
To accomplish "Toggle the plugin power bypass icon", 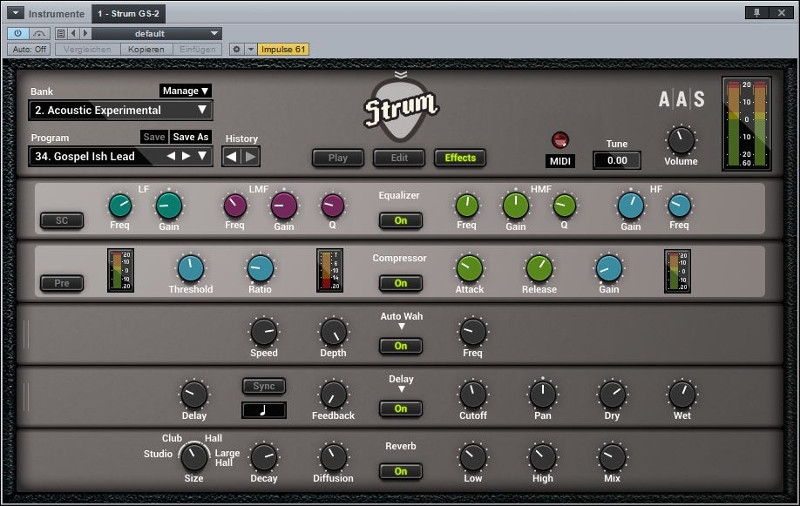I will pos(18,33).
